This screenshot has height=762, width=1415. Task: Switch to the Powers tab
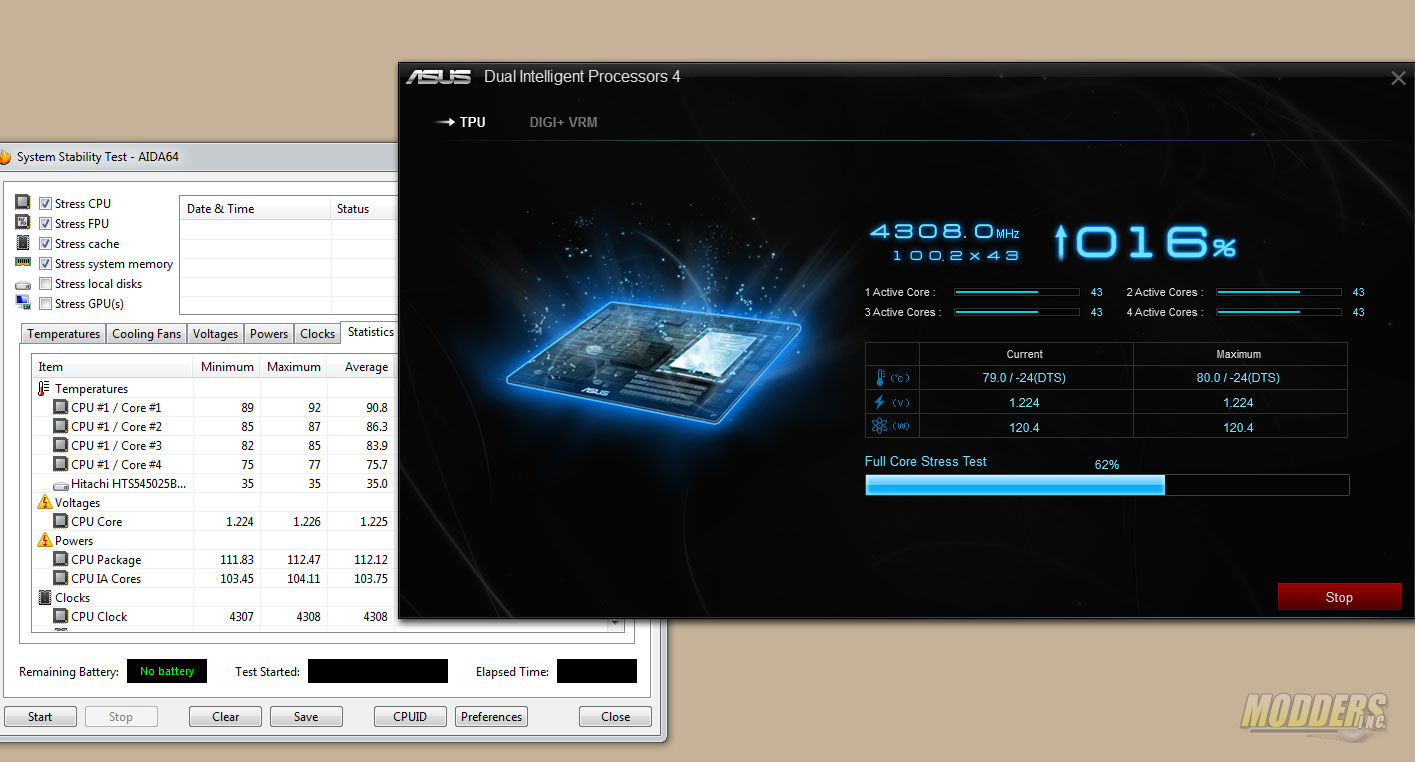pyautogui.click(x=269, y=334)
